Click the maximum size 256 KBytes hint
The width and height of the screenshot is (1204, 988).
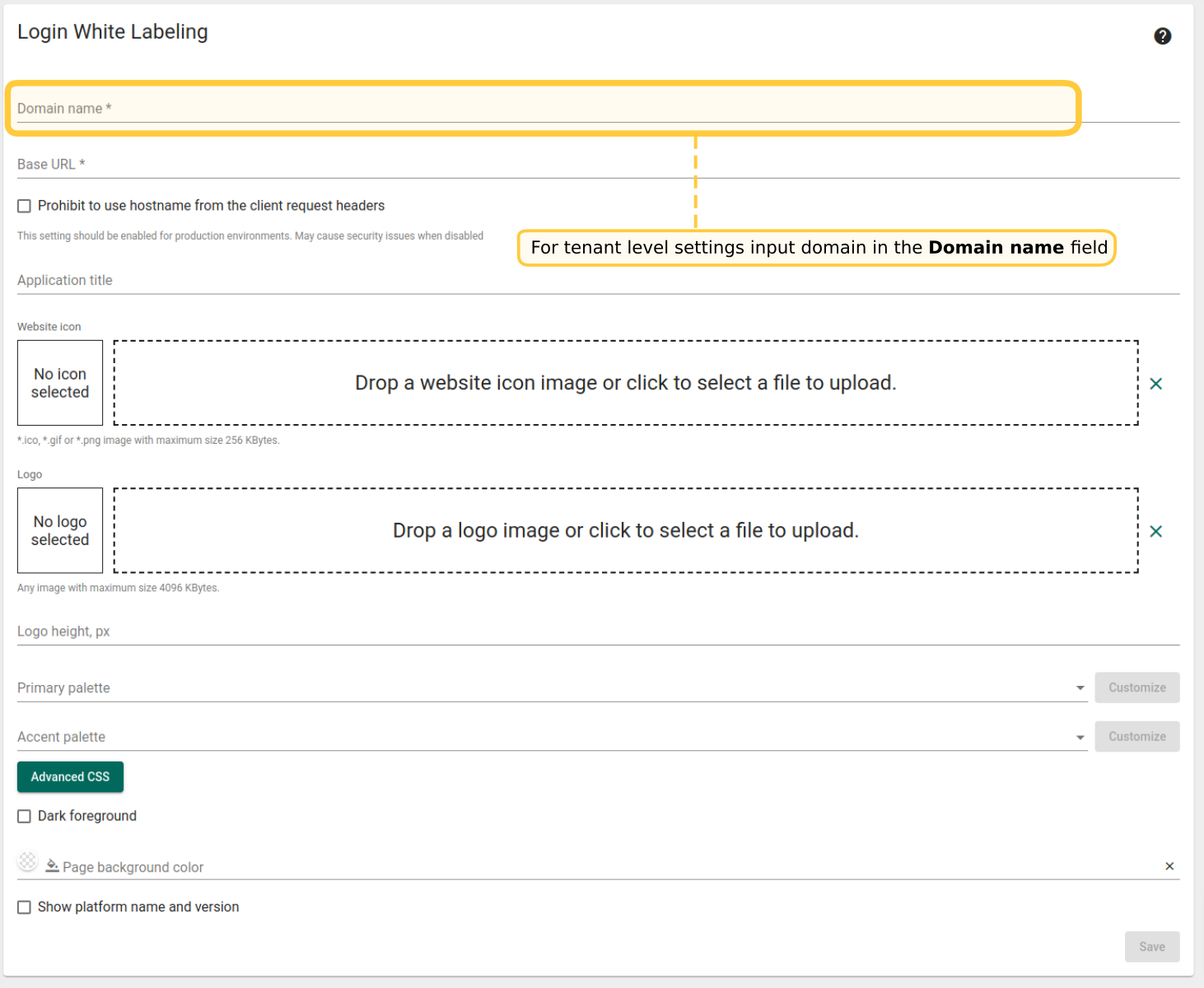148,440
